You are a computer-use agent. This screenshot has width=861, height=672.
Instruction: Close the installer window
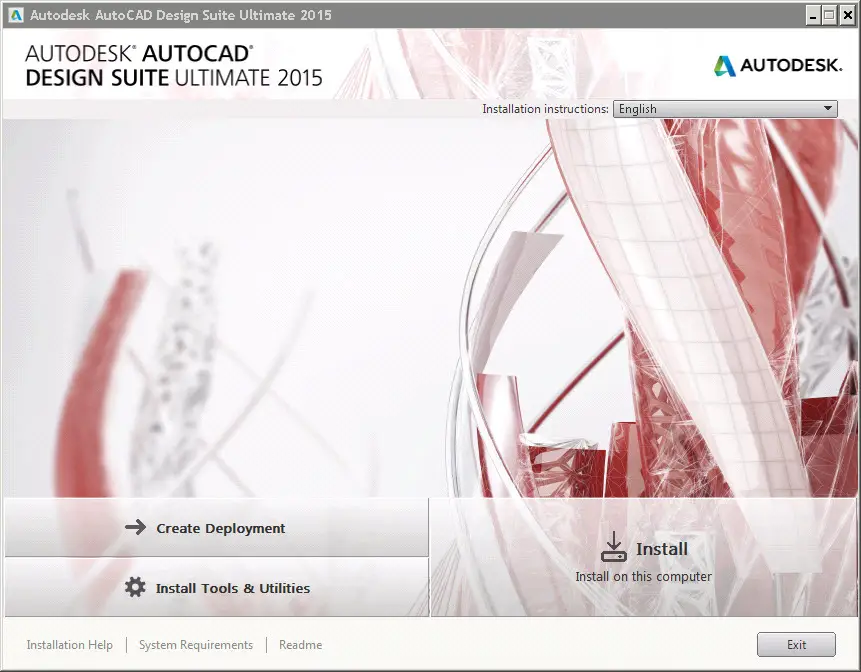[847, 15]
